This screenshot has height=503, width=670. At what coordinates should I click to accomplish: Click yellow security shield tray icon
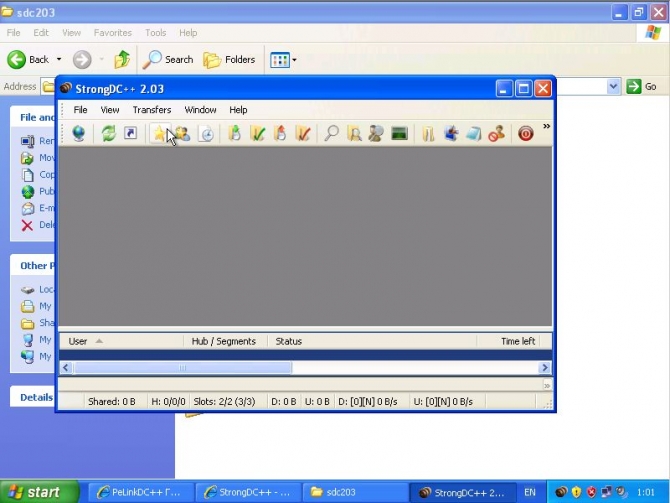coord(576,492)
